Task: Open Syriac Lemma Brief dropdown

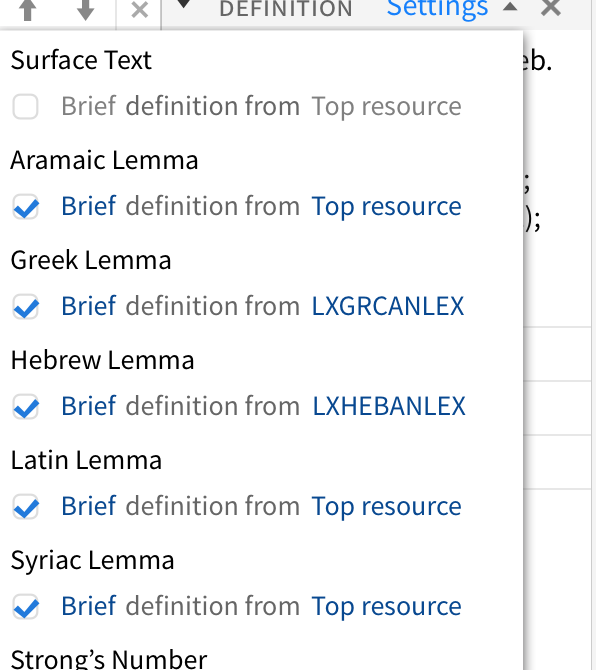Action: point(89,606)
